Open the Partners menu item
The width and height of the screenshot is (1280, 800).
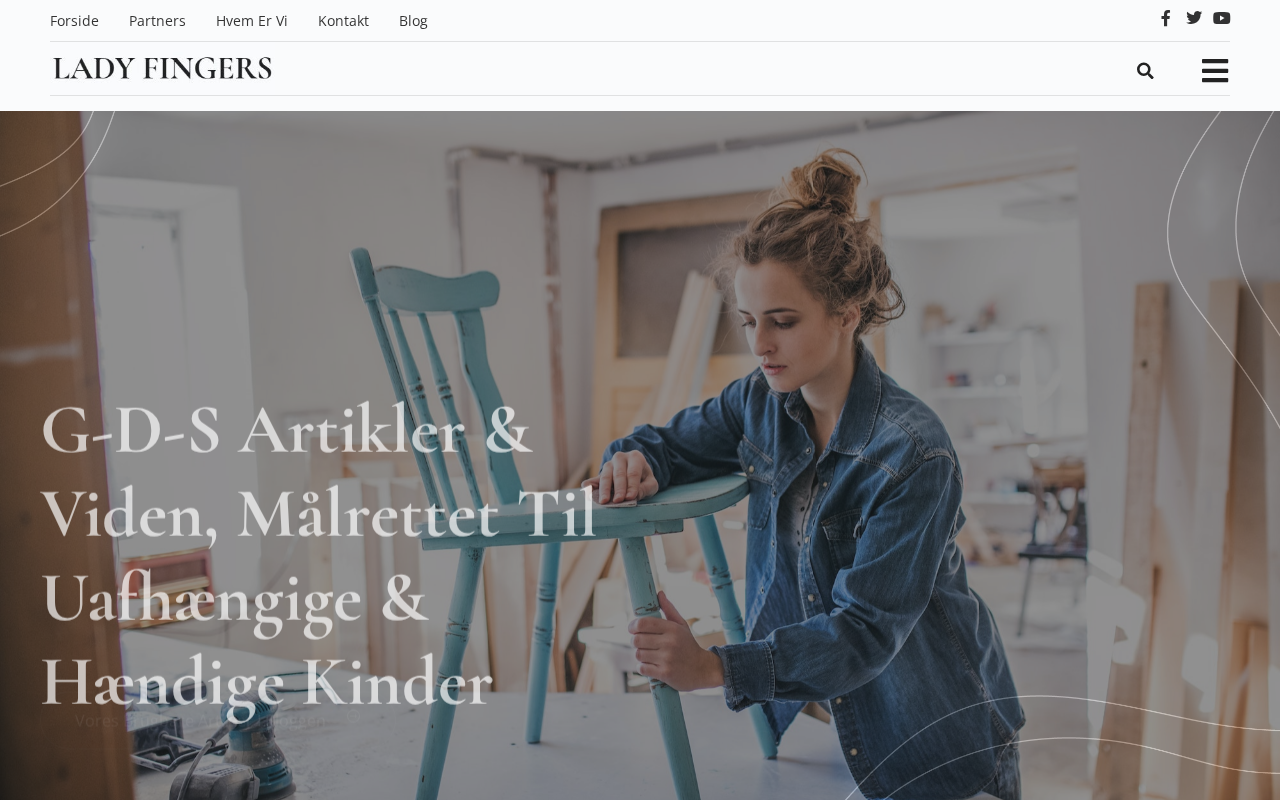click(157, 21)
